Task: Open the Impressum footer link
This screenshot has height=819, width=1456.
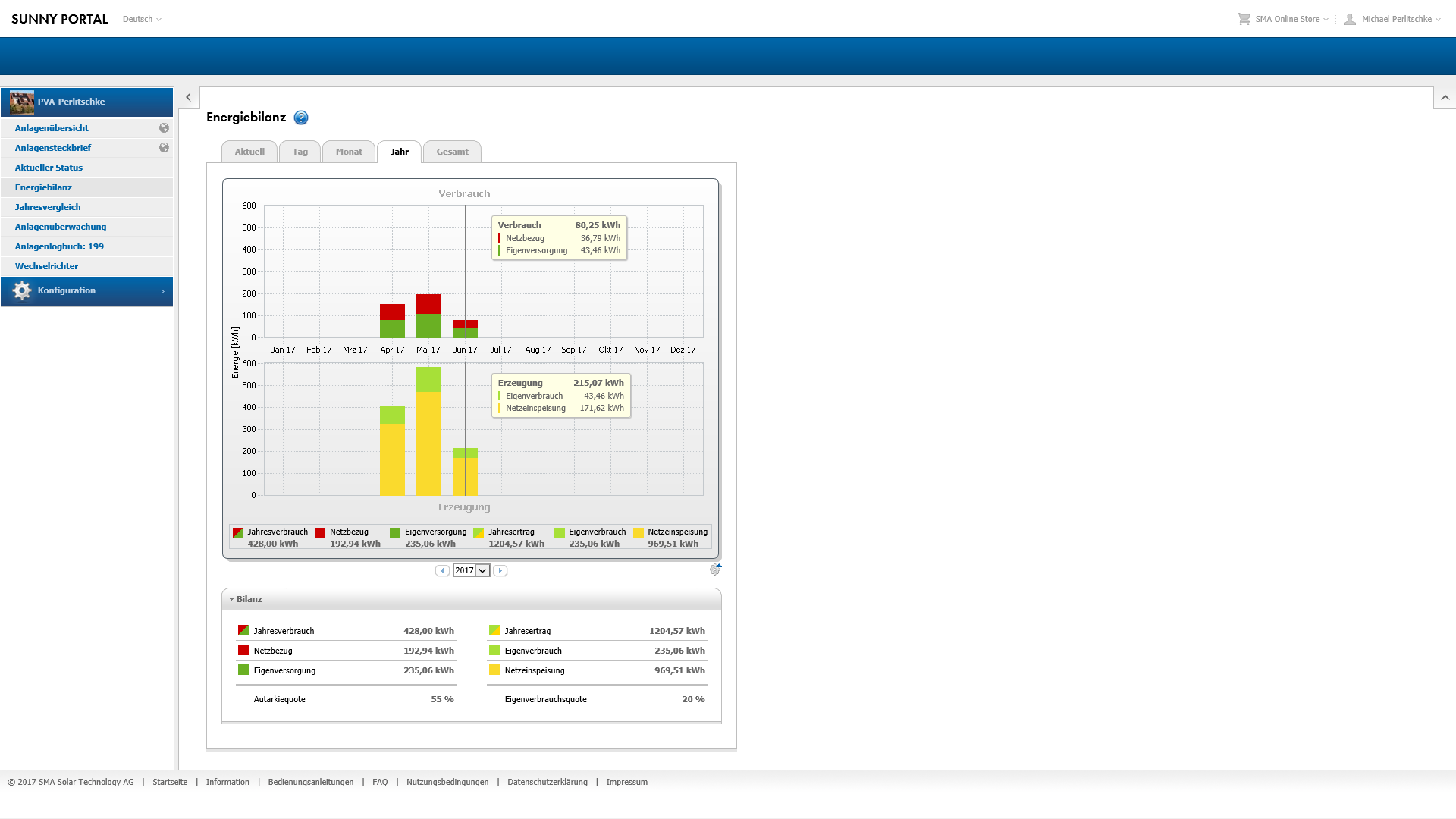Action: [x=626, y=782]
